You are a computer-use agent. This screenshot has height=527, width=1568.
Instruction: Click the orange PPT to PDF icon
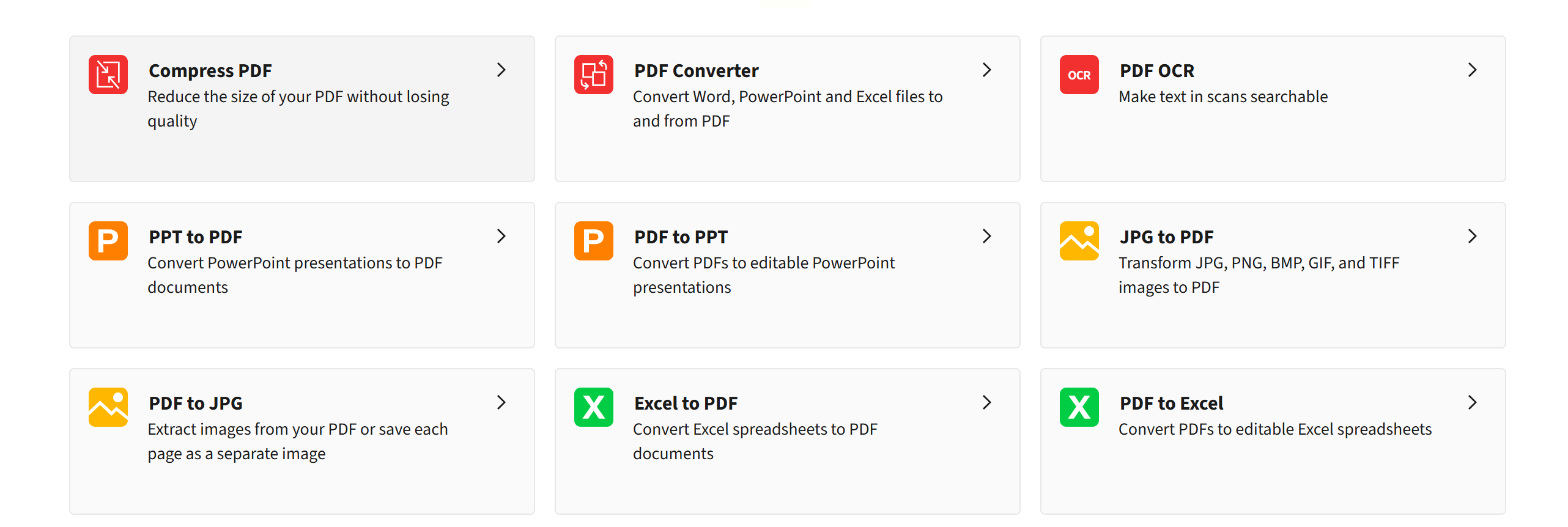[x=108, y=241]
